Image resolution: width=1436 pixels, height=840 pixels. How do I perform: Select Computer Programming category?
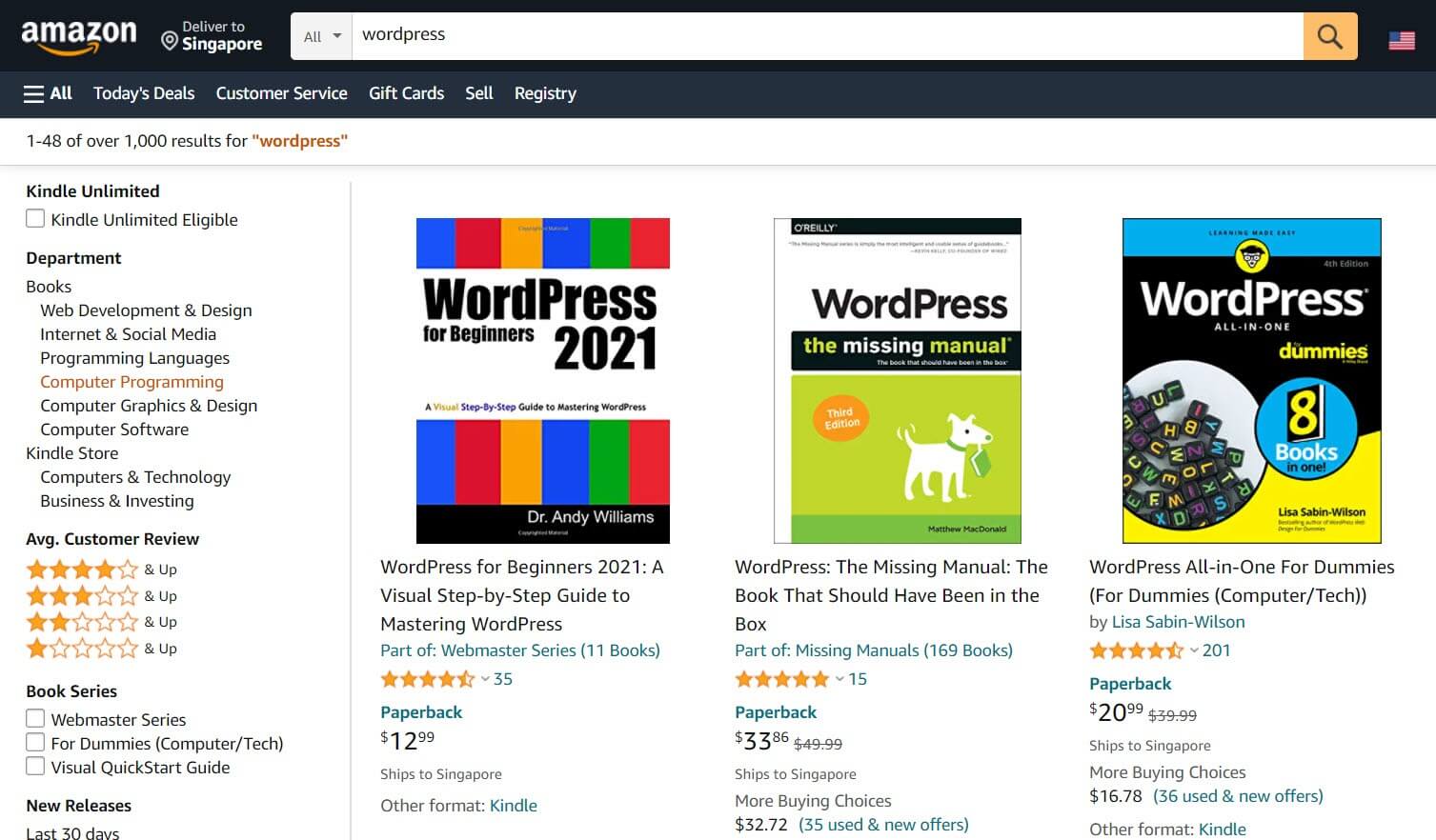point(131,382)
